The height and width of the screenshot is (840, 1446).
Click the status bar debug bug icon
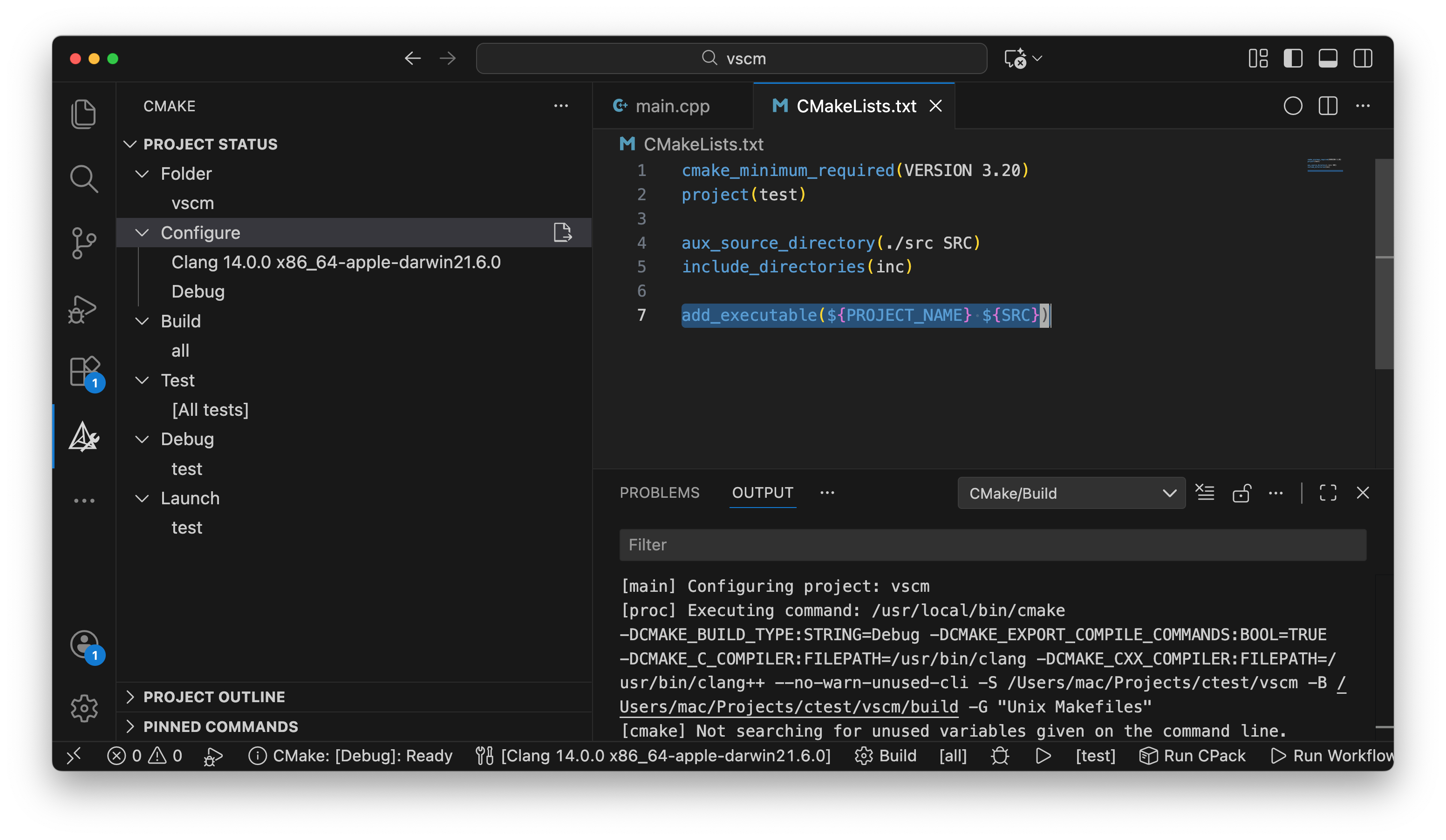click(x=1000, y=756)
